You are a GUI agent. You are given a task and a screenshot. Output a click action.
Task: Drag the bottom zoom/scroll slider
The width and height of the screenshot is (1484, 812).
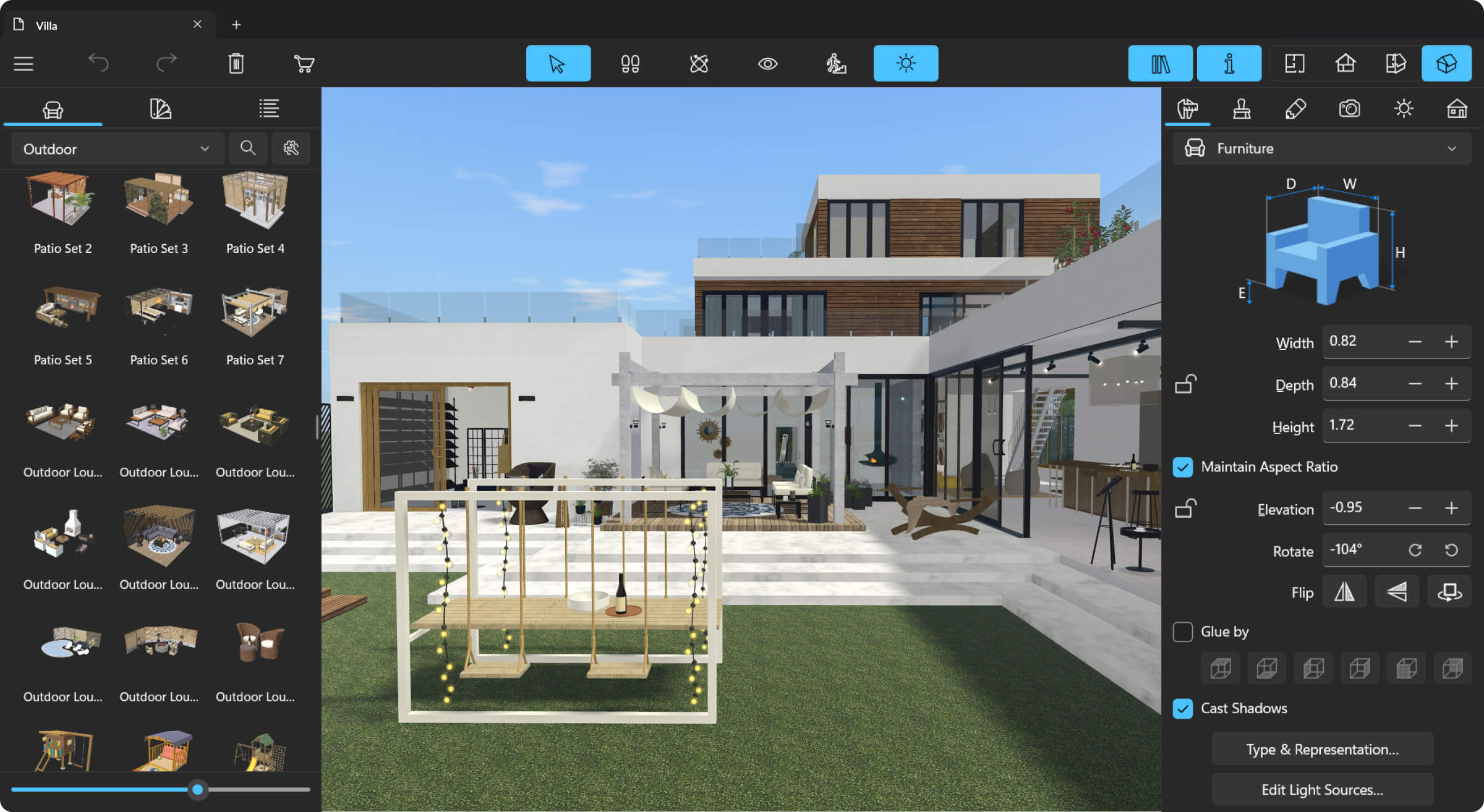[x=196, y=789]
